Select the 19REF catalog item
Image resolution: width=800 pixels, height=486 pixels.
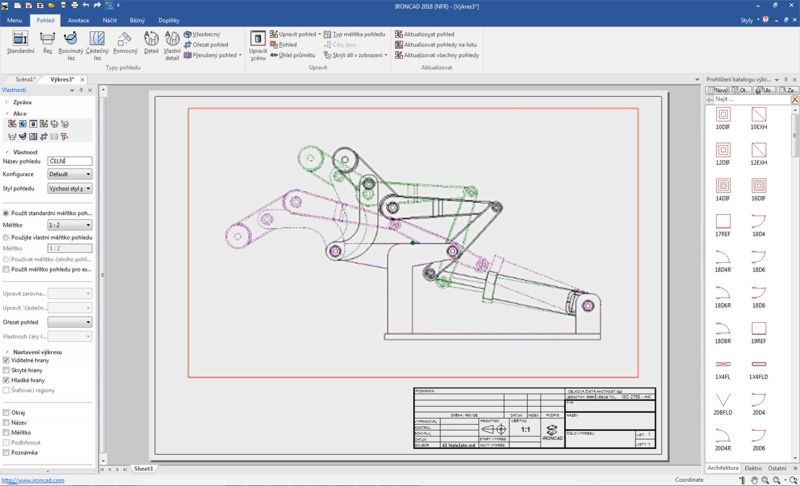758,332
